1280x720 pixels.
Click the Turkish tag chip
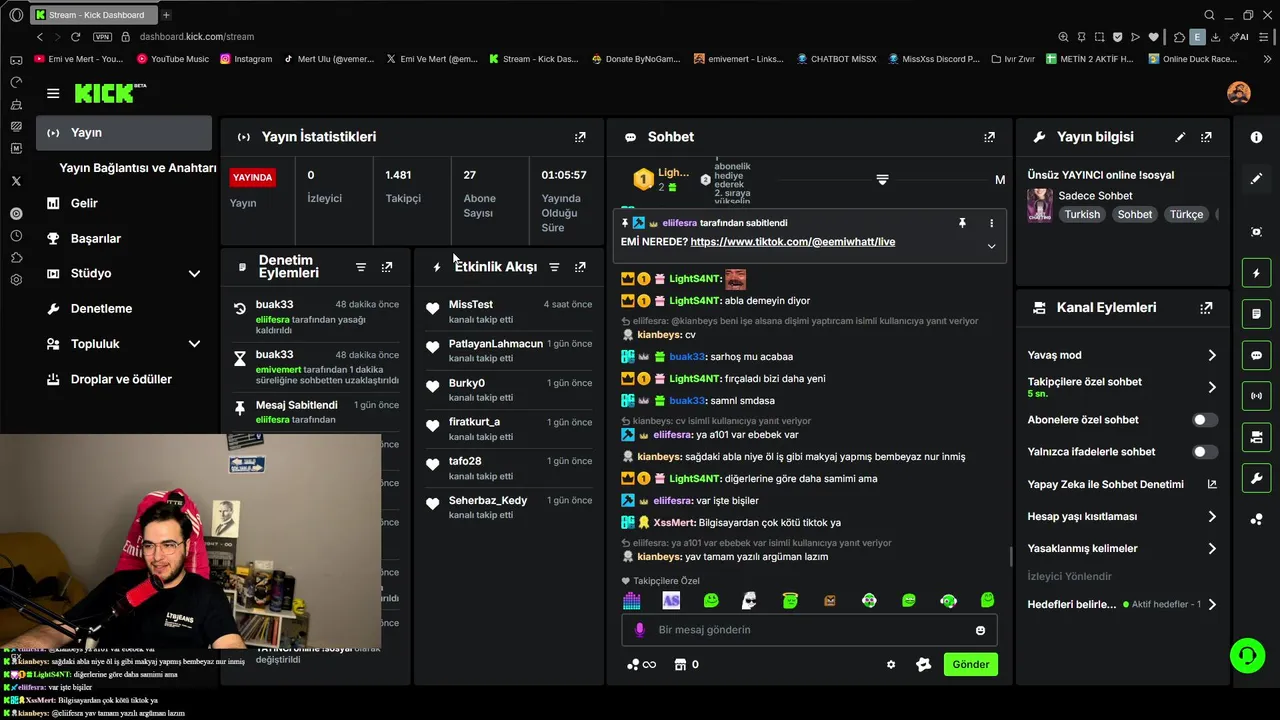(1082, 214)
